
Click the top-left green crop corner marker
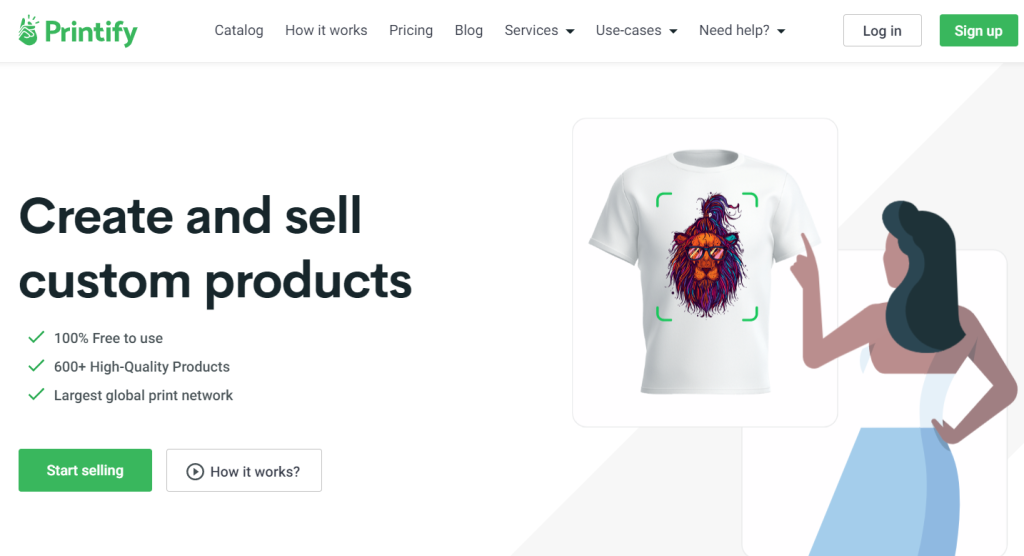664,200
